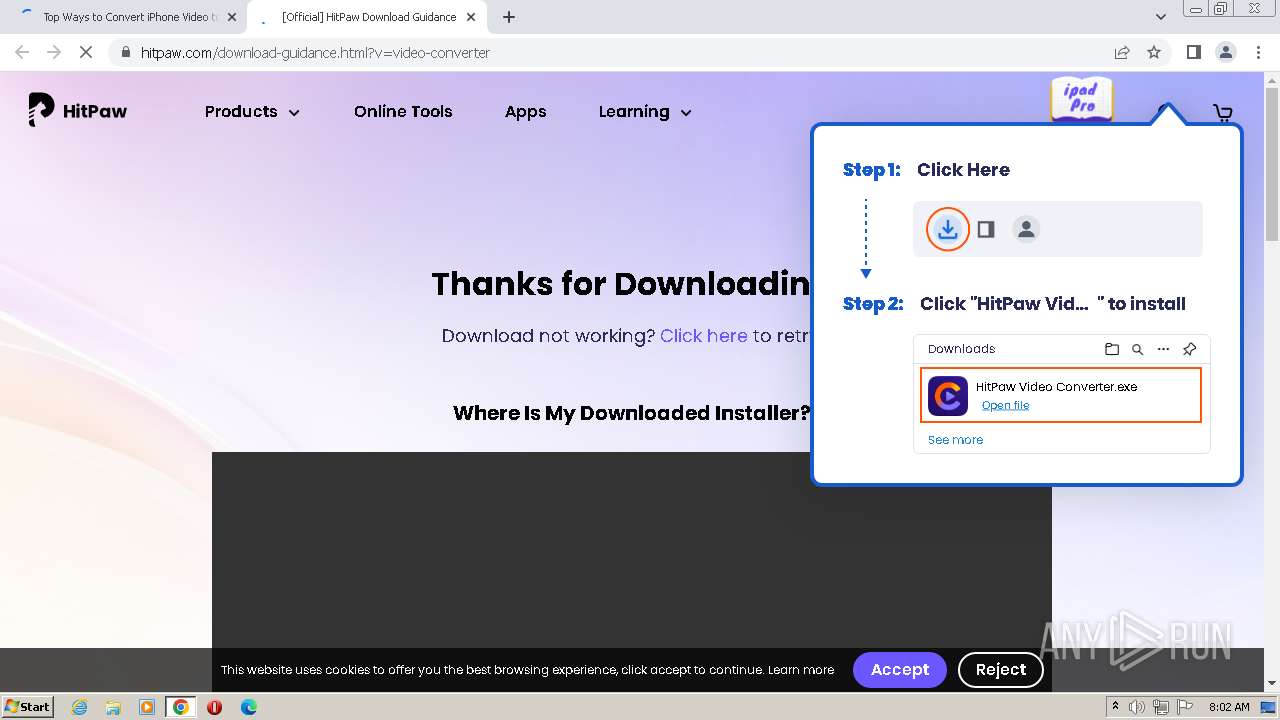Close the Top Ways to Convert tab
Screen dimensions: 1280x720
[x=232, y=17]
